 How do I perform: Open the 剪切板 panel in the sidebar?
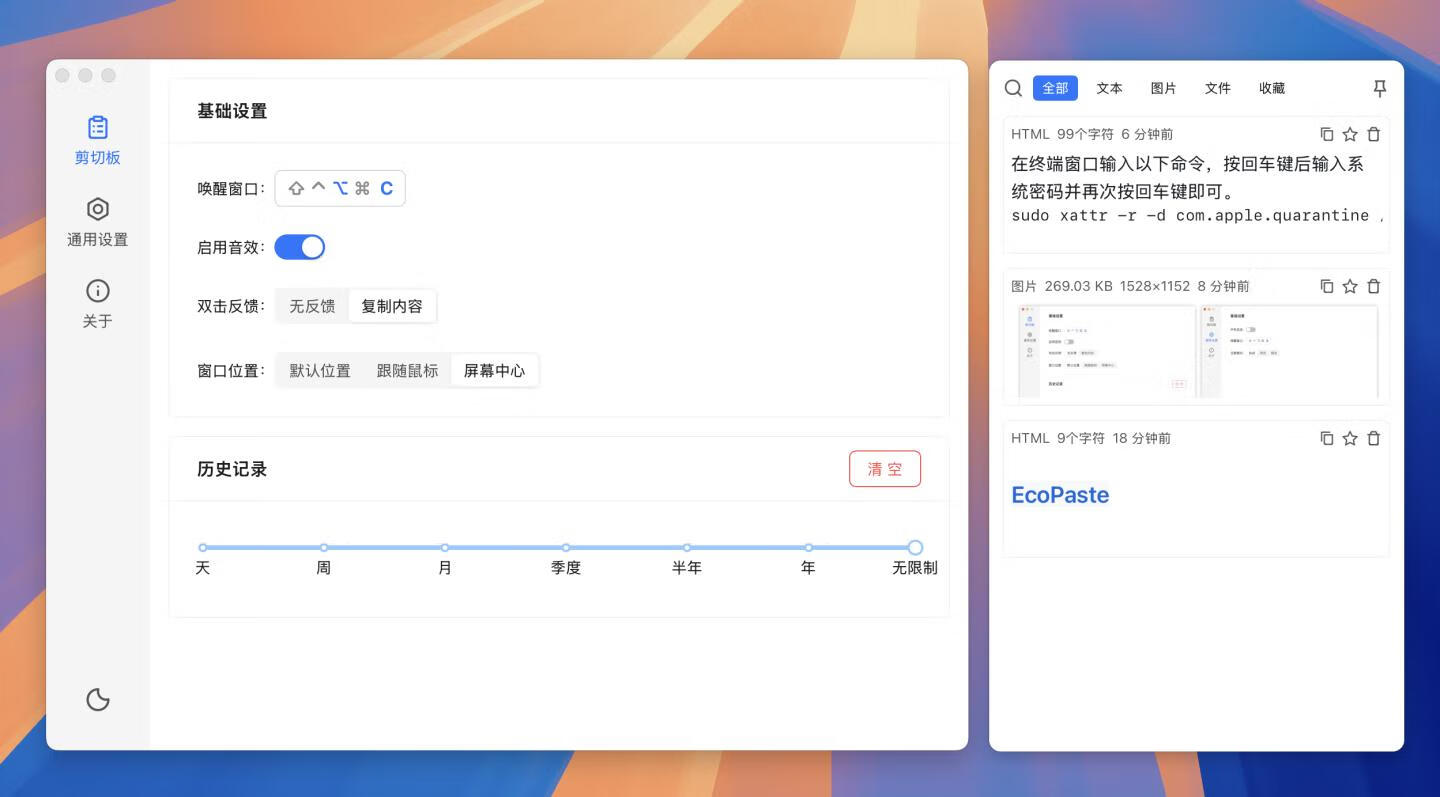tap(97, 138)
